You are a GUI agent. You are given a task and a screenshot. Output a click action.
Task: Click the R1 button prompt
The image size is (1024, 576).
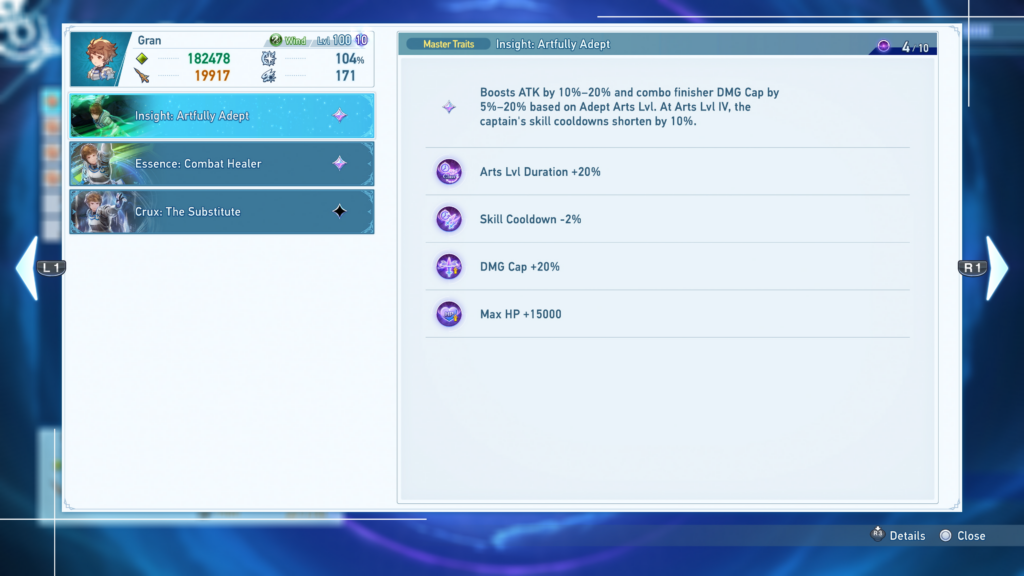coord(972,268)
